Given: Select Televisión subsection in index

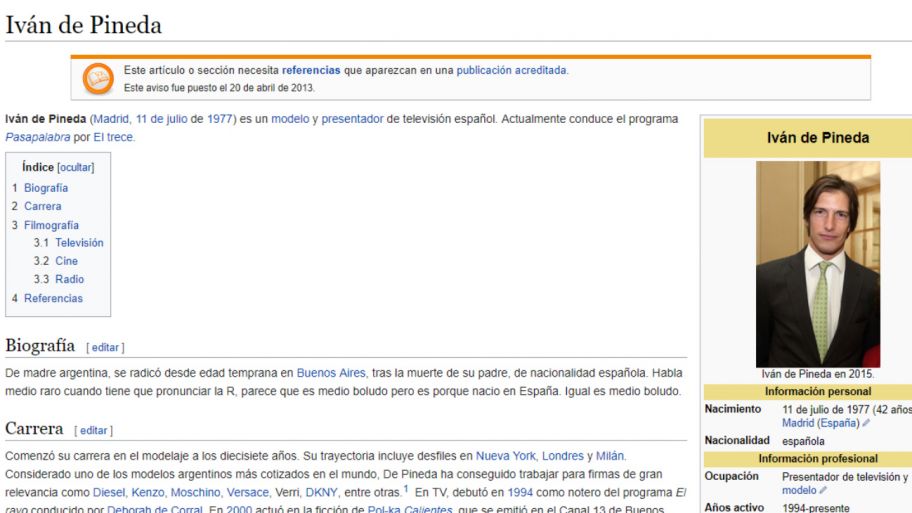Looking at the screenshot, I should coord(79,243).
